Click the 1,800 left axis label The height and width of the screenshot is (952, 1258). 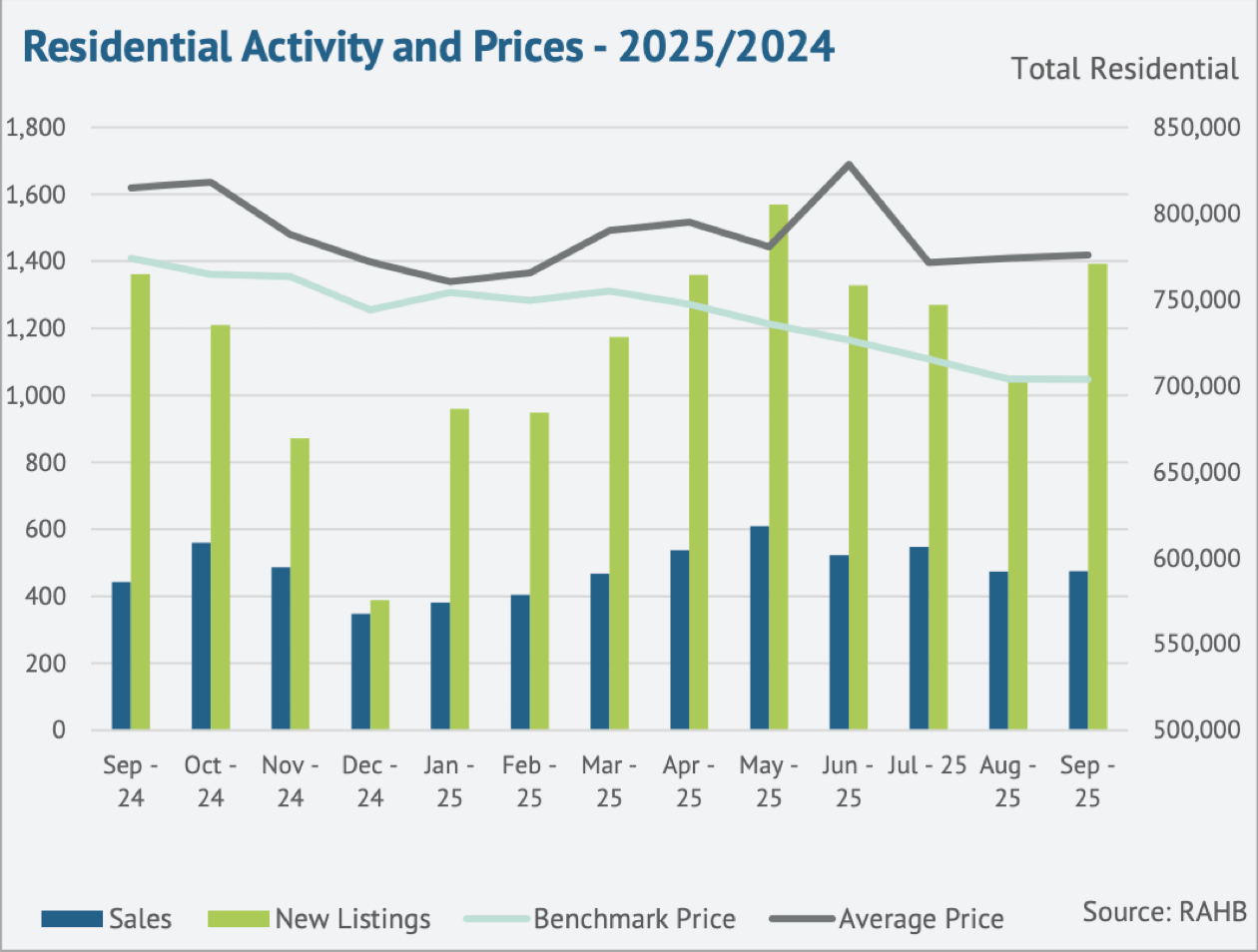pyautogui.click(x=36, y=128)
